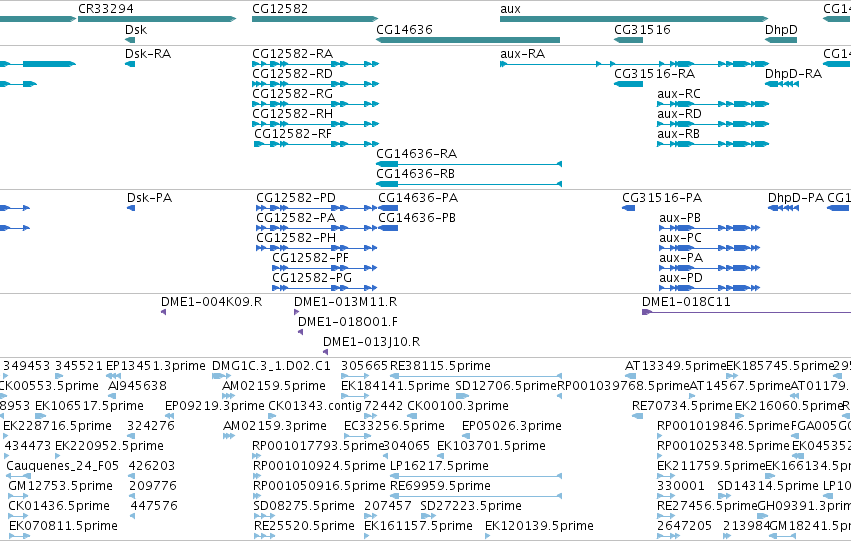Click the CG31516-RA transcript label
Screen dimensions: 851x541
[655, 74]
